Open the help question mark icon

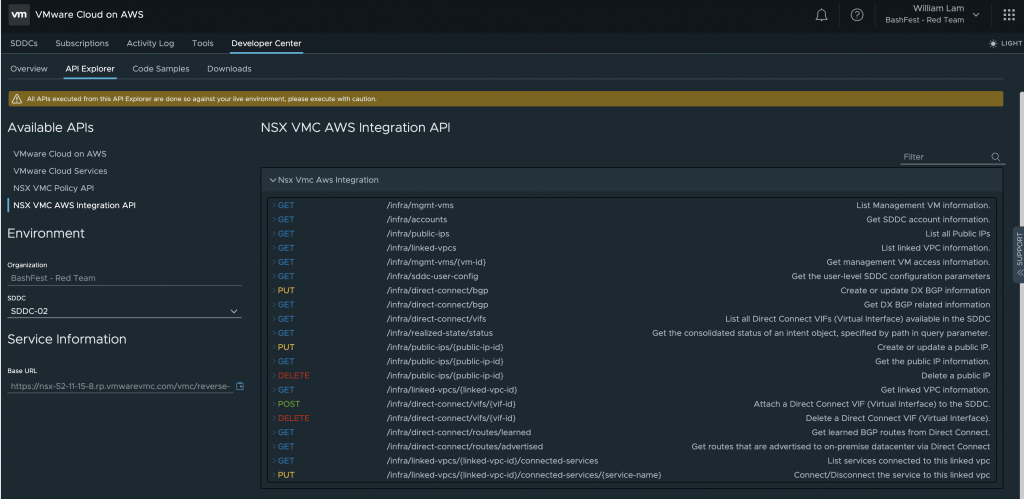857,15
